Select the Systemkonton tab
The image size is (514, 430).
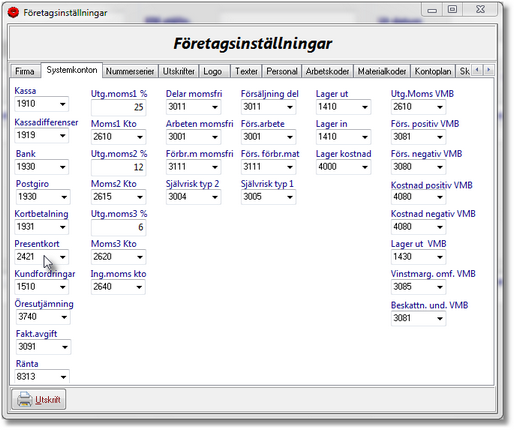coord(72,70)
